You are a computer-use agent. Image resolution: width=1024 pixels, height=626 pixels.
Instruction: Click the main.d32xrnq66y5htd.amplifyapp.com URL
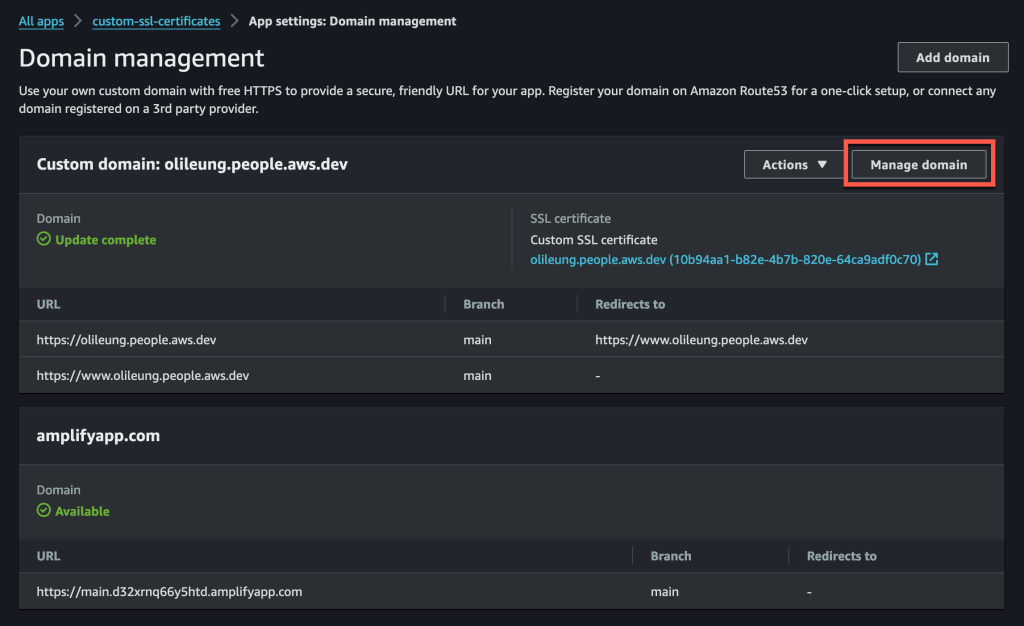click(x=169, y=591)
